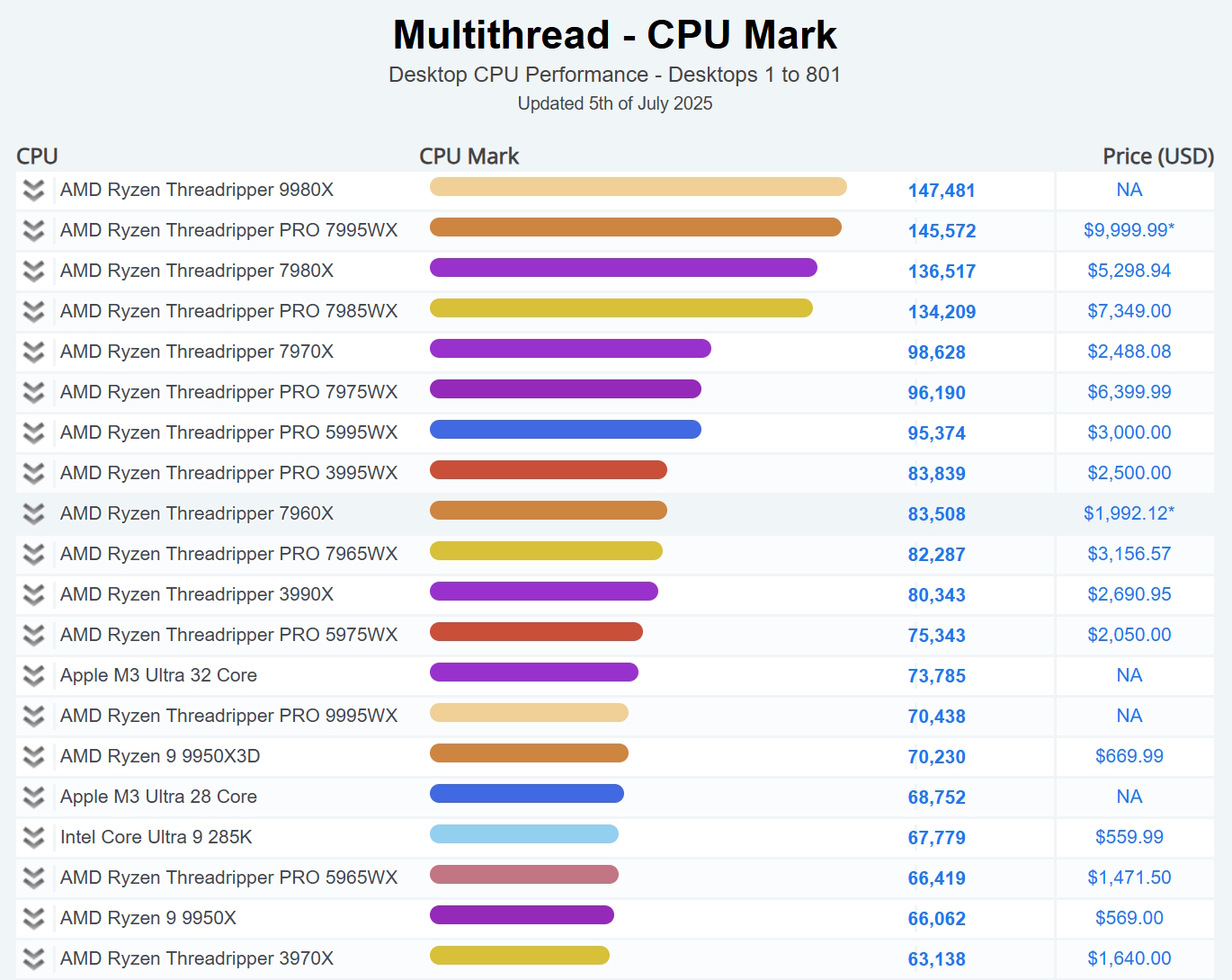The height and width of the screenshot is (980, 1232).
Task: Expand the Threadripper PRO 3995WX row chevron
Action: point(33,474)
